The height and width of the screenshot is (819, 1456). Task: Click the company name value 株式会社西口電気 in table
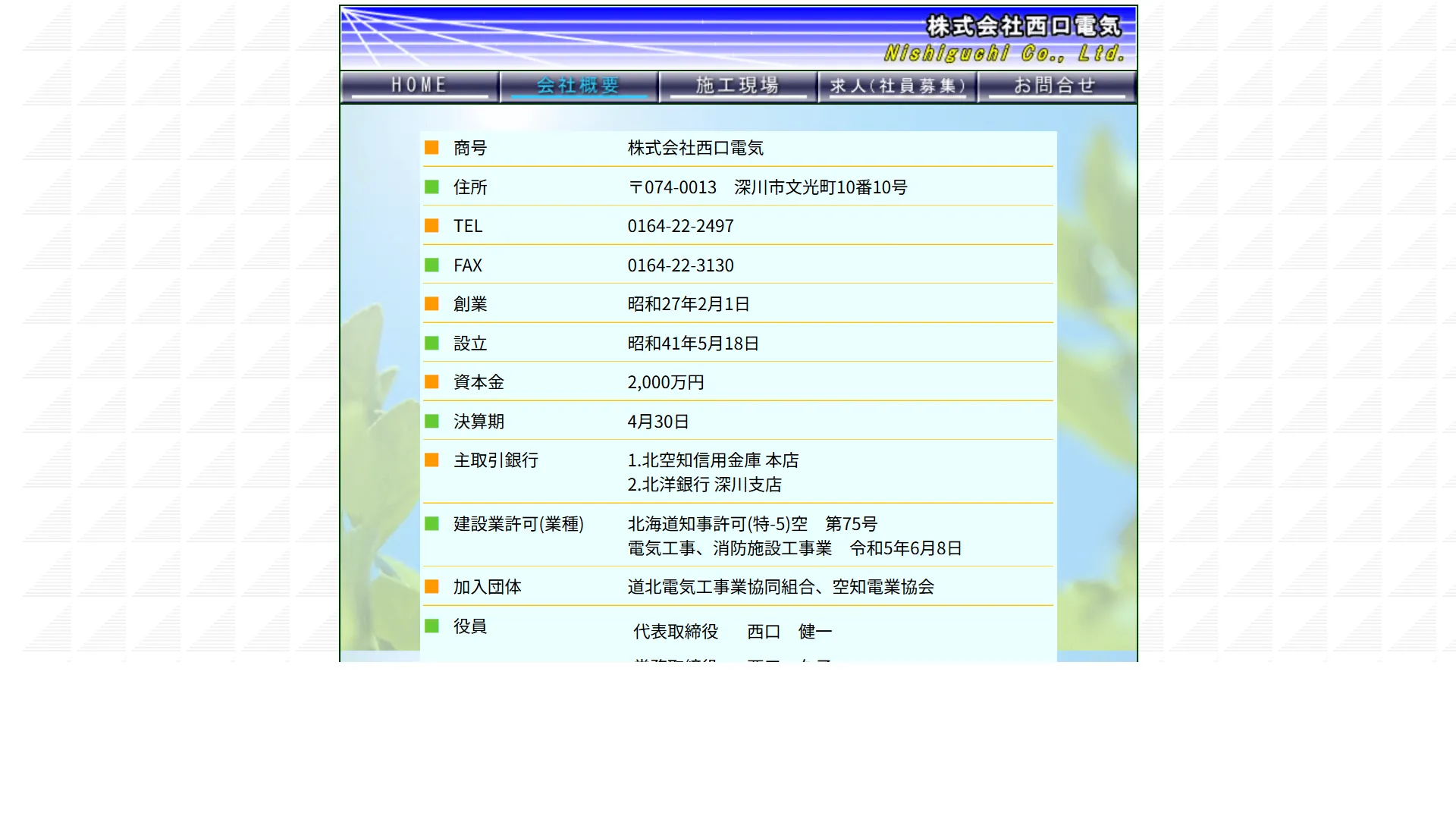[695, 148]
